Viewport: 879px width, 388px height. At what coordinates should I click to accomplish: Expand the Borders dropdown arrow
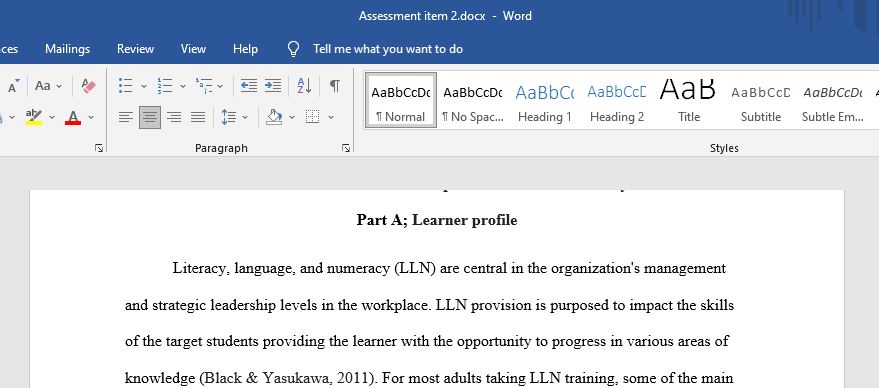click(x=331, y=117)
